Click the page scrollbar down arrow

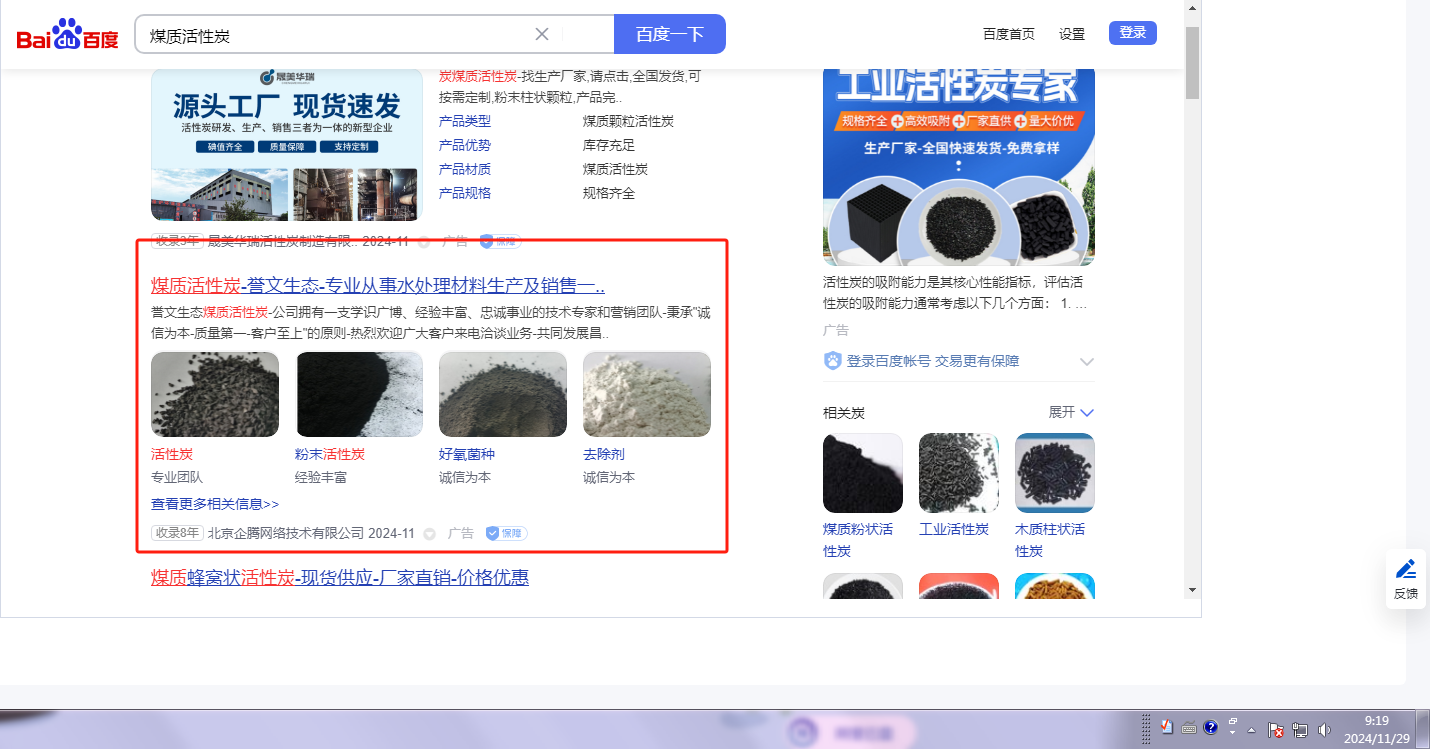(1192, 590)
